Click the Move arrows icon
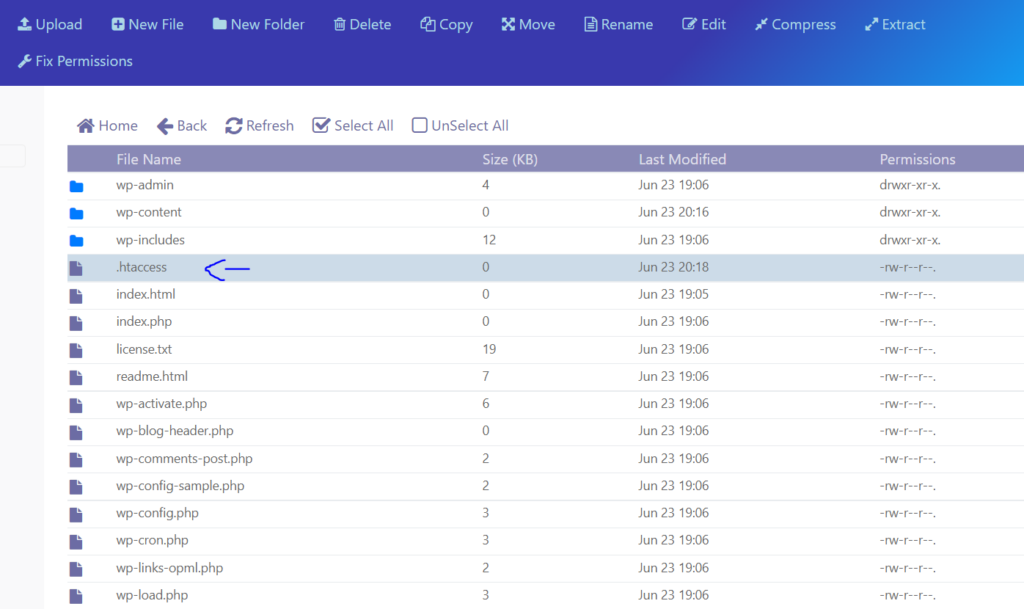This screenshot has width=1024, height=609. click(x=508, y=24)
